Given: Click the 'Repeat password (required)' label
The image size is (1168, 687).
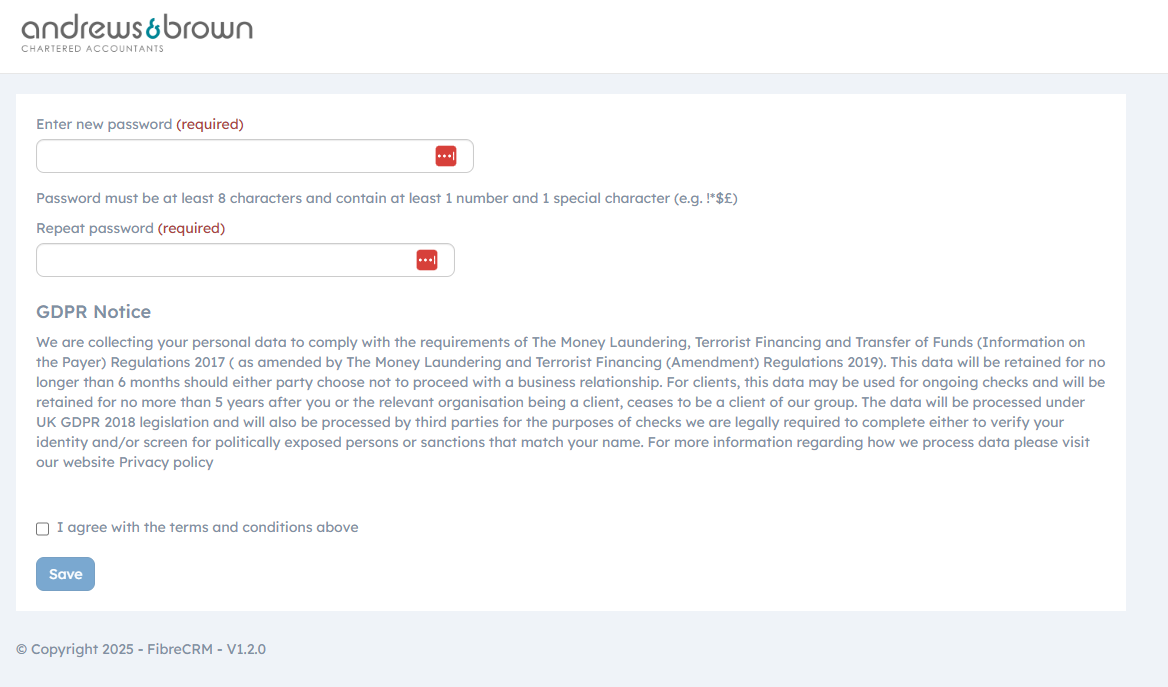Looking at the screenshot, I should pos(130,228).
